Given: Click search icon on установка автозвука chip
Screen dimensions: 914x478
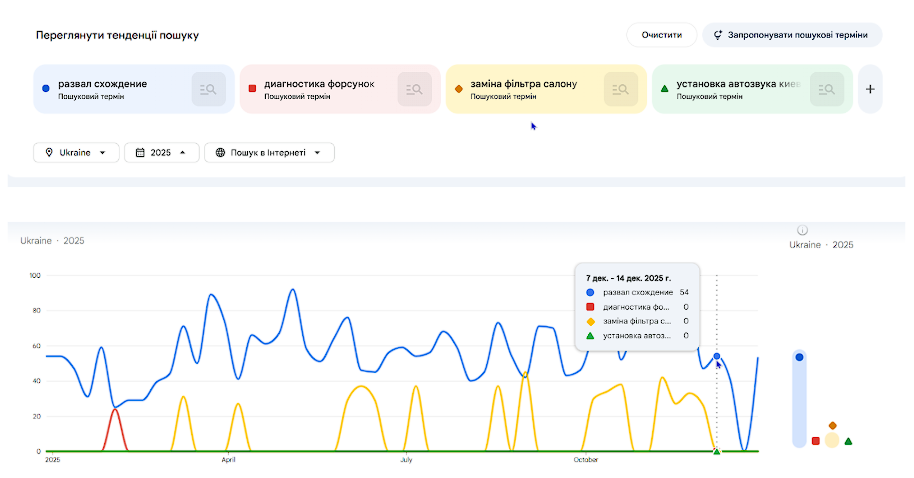Looking at the screenshot, I should (827, 89).
